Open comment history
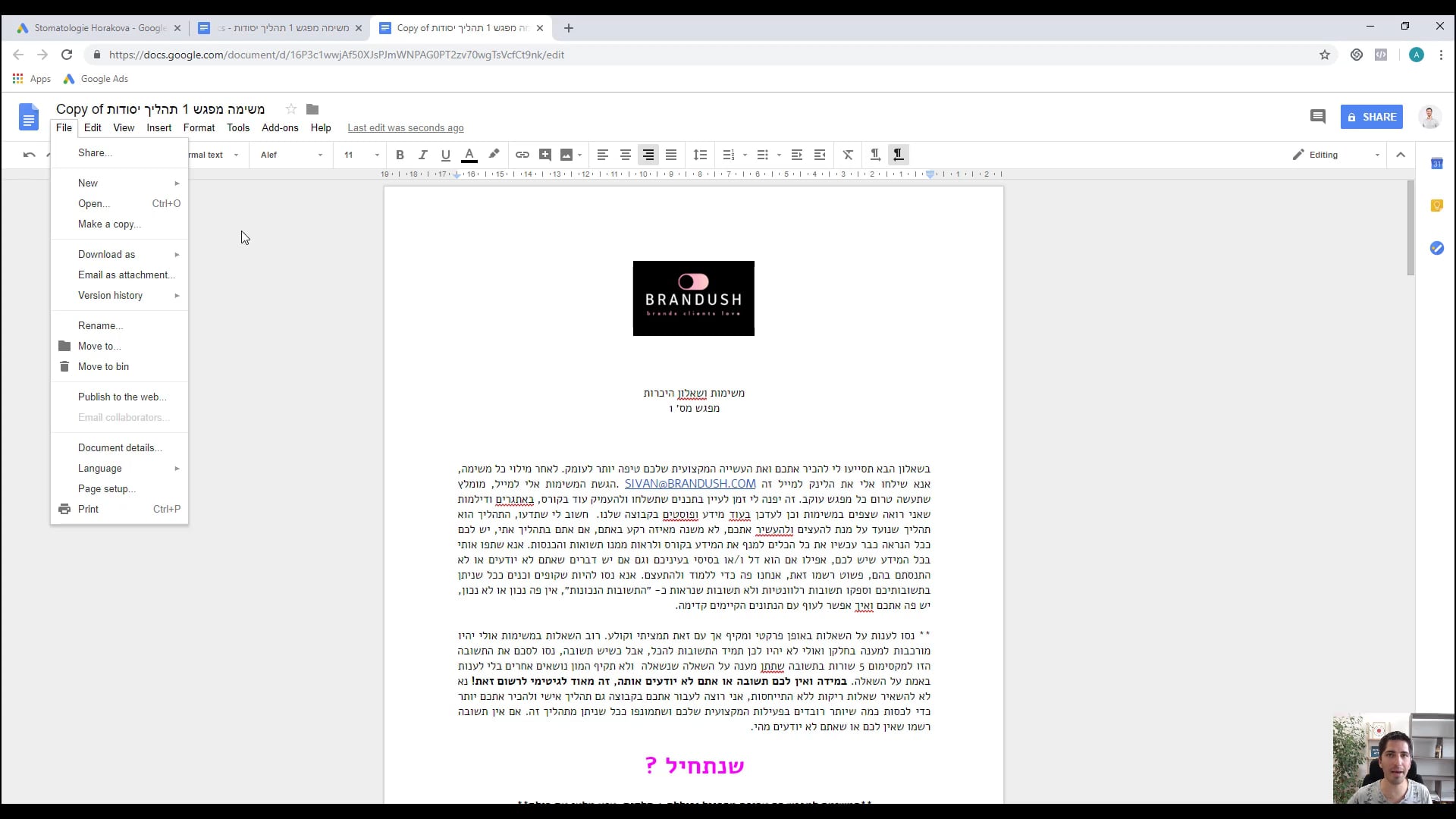Viewport: 1456px width, 819px height. tap(1317, 117)
